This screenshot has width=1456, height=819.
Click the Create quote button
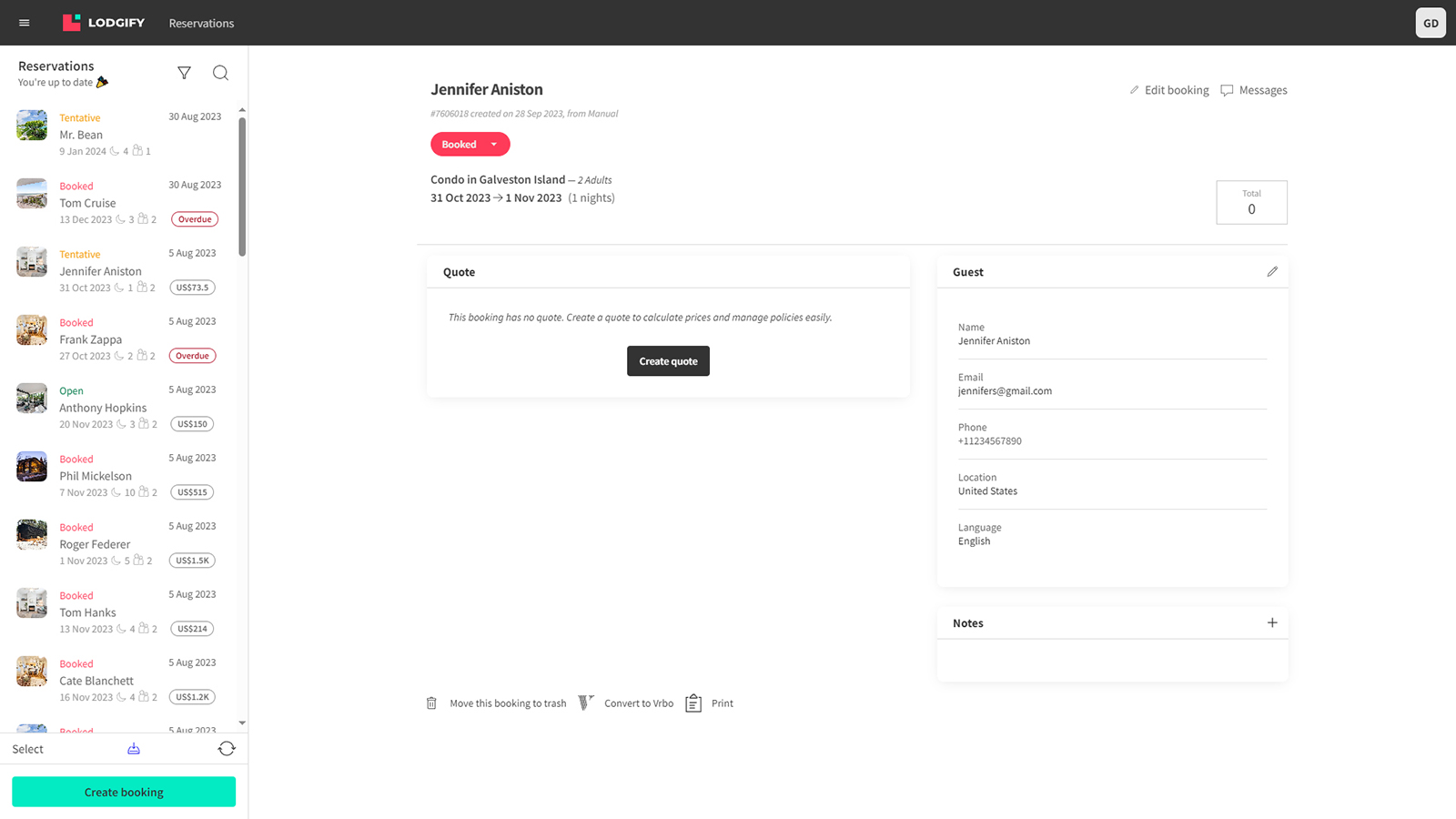668,361
